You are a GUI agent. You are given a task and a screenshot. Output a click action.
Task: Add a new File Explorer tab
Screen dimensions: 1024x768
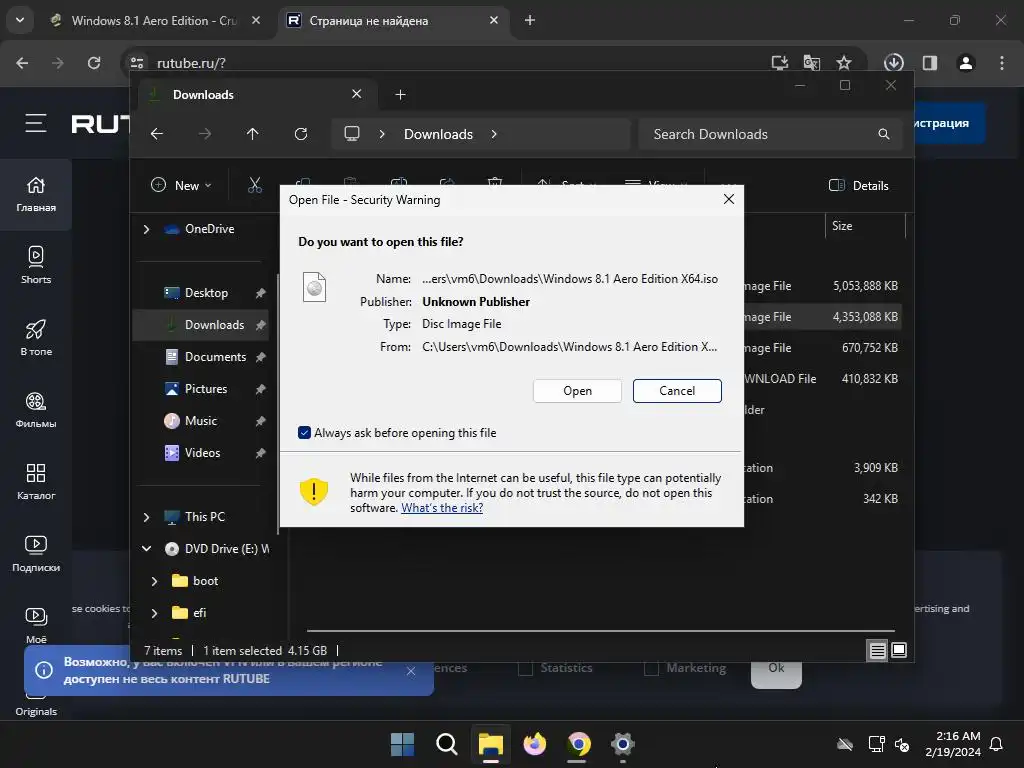click(400, 95)
